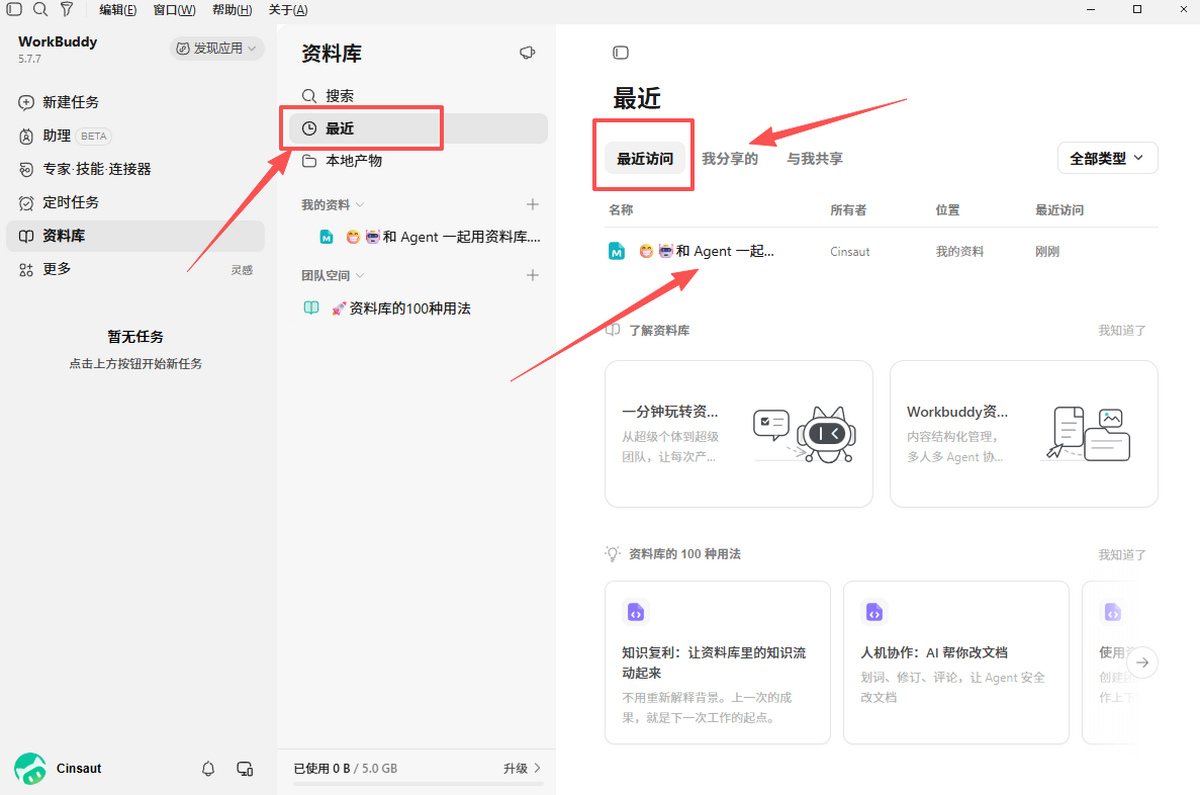Expand the 发现应用 dropdown
The width and height of the screenshot is (1200, 795).
pyautogui.click(x=217, y=48)
